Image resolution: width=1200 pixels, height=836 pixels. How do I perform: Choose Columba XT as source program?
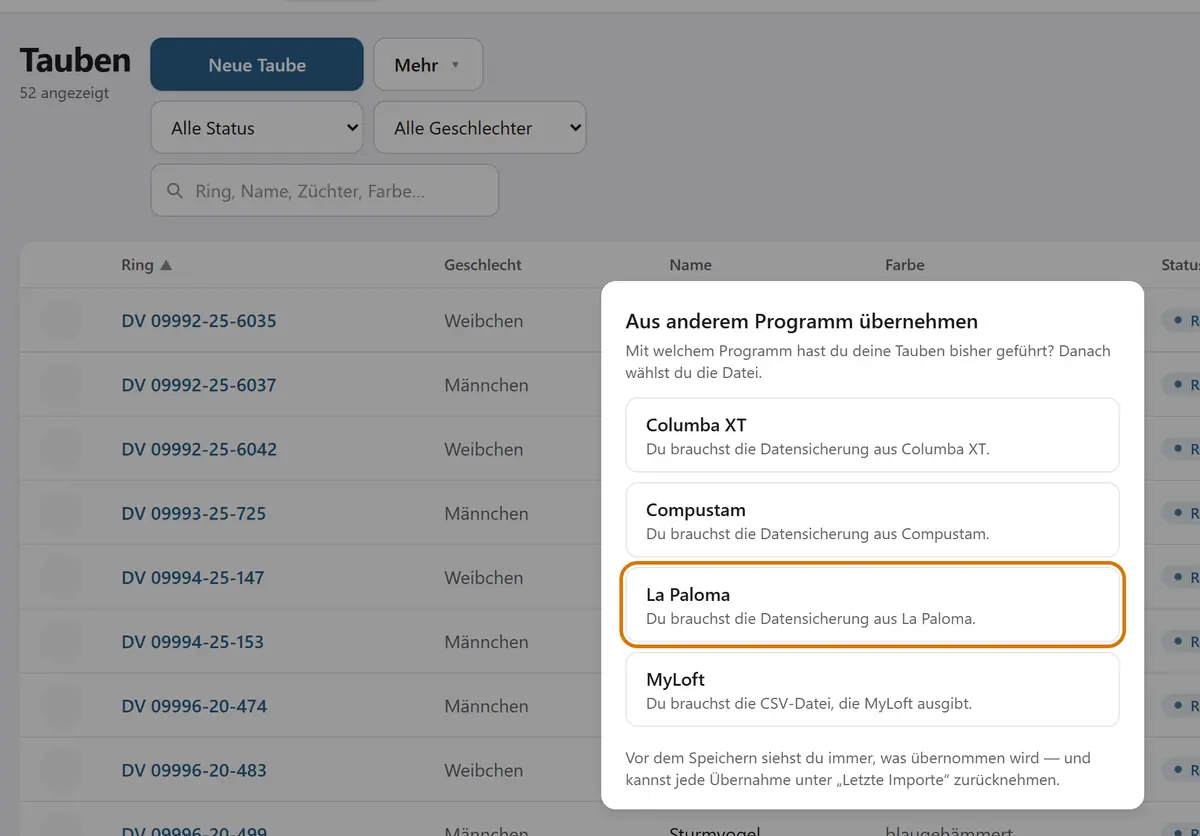[872, 435]
